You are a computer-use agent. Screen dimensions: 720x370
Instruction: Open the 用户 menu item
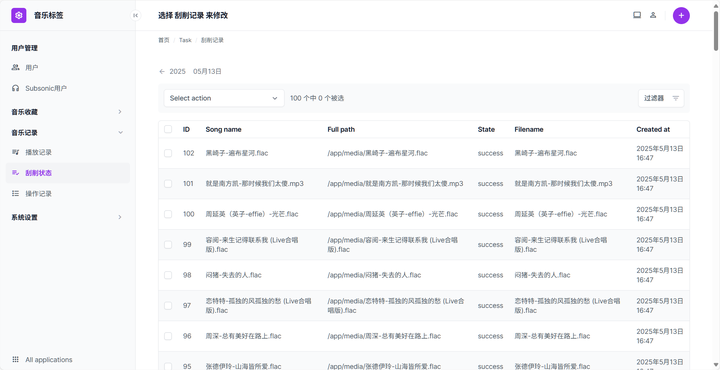coord(68,67)
